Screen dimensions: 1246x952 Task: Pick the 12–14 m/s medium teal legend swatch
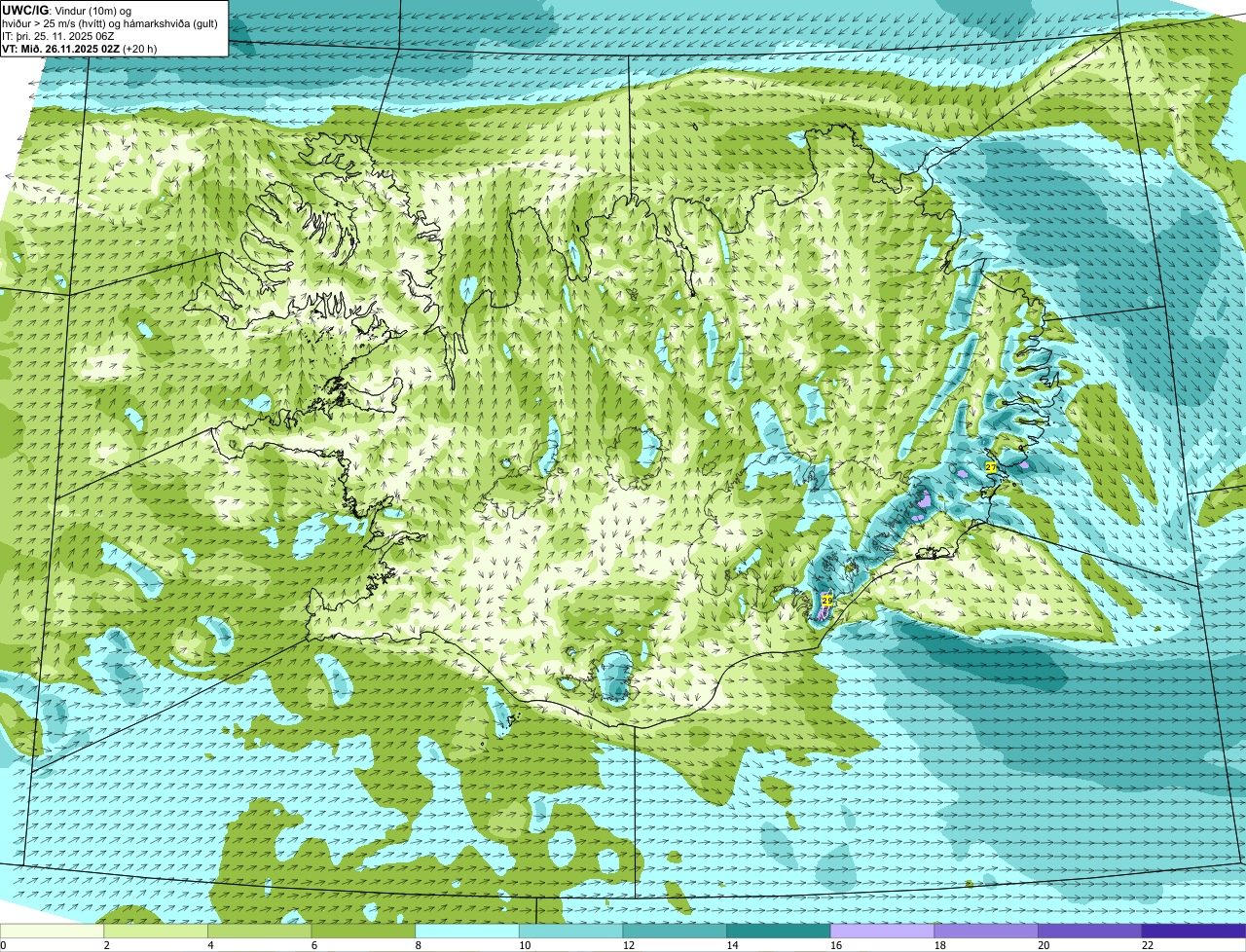coord(675,932)
